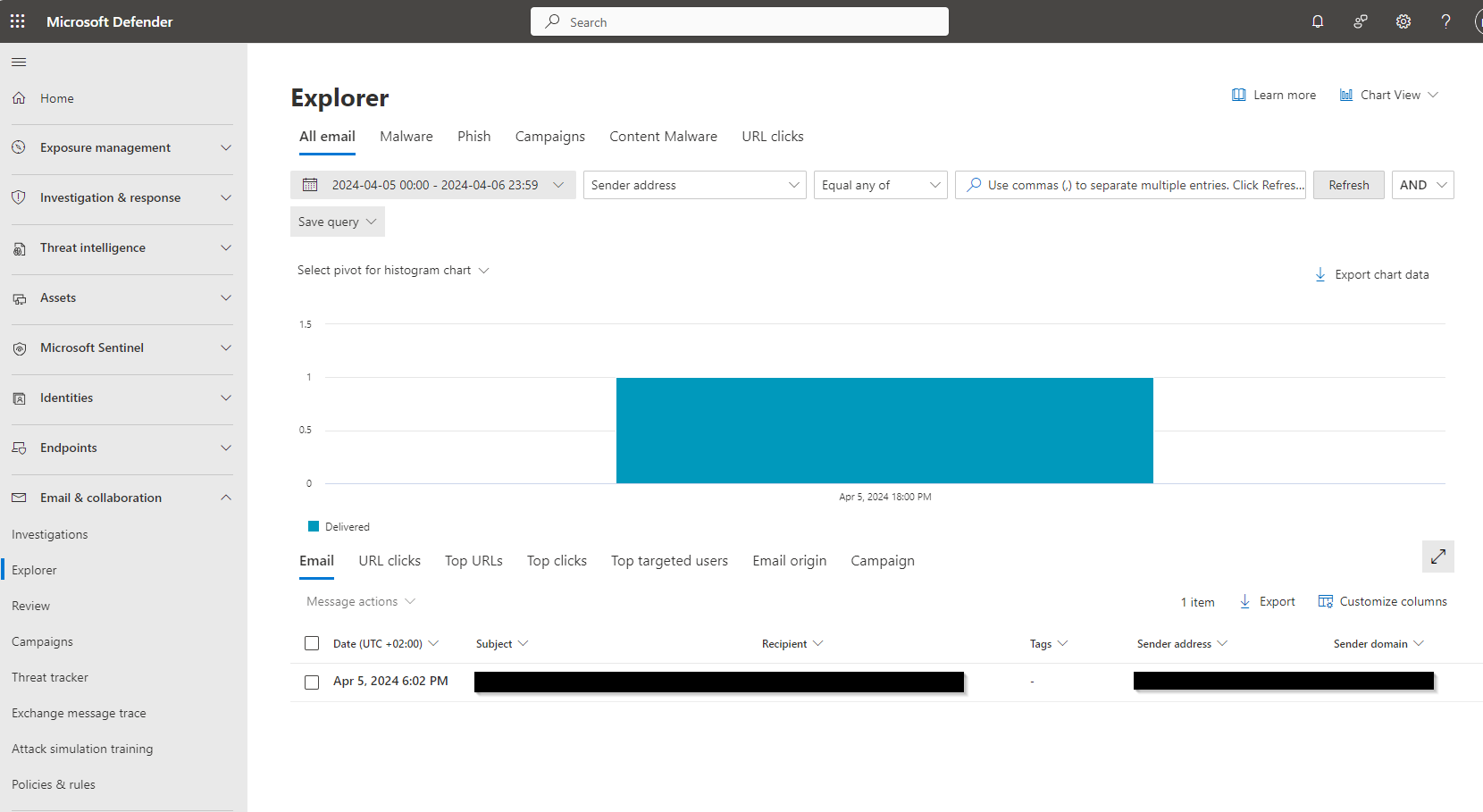Toggle the Delivered legend entry
The image size is (1483, 812).
339,527
